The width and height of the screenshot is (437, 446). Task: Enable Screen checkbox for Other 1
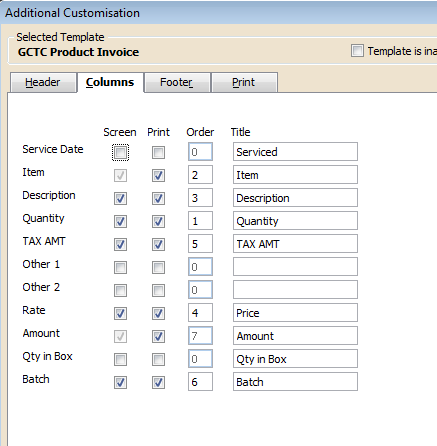[120, 267]
